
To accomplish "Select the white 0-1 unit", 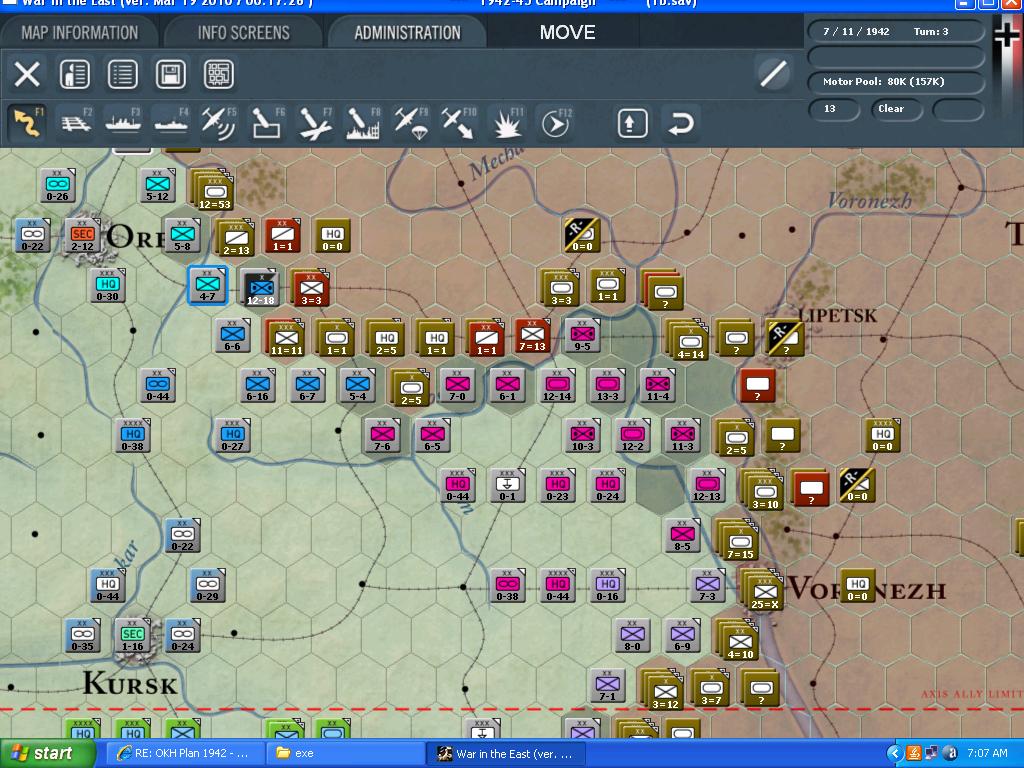I will (x=507, y=485).
